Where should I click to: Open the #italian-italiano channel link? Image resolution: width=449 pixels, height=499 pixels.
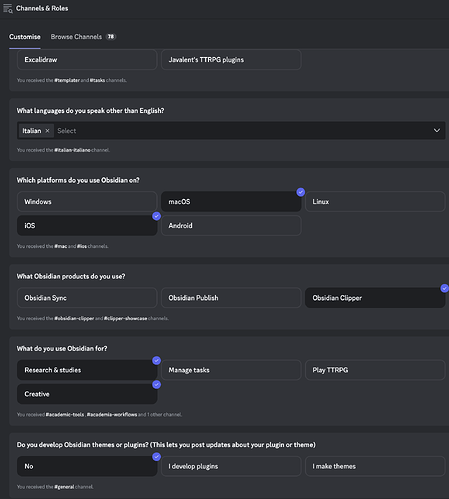pyautogui.click(x=72, y=150)
